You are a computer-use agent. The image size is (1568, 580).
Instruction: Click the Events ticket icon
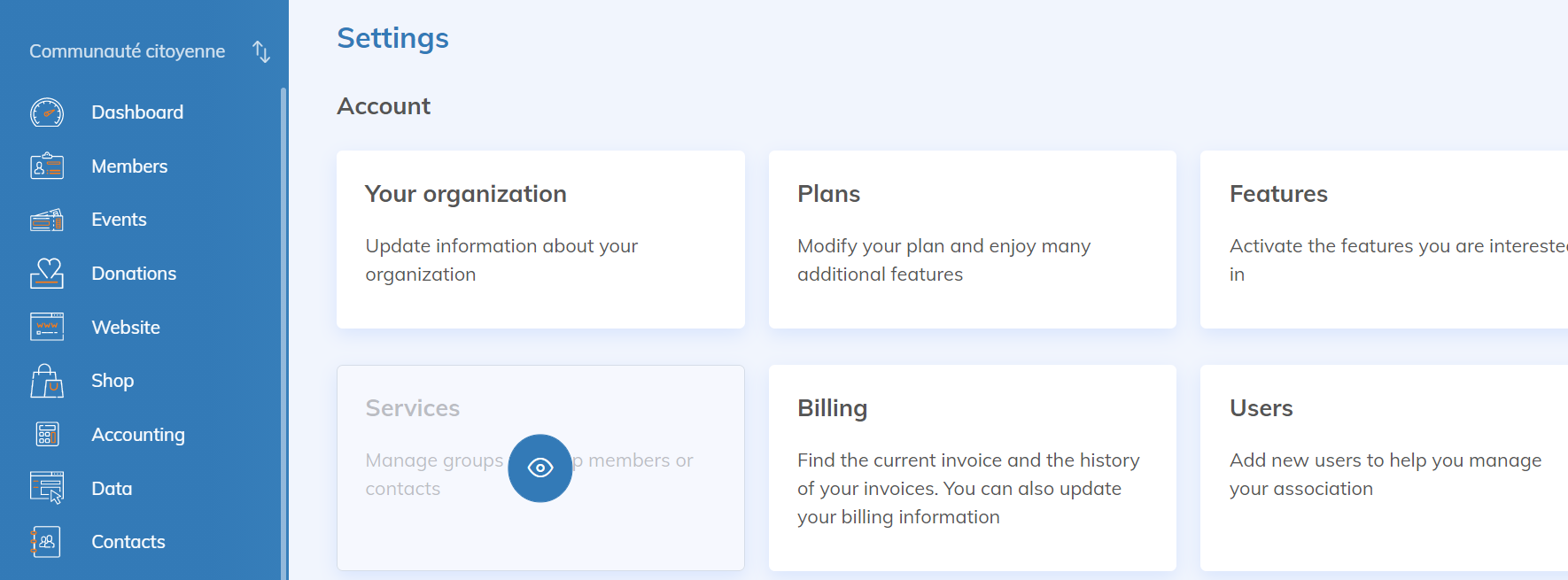[x=47, y=220]
